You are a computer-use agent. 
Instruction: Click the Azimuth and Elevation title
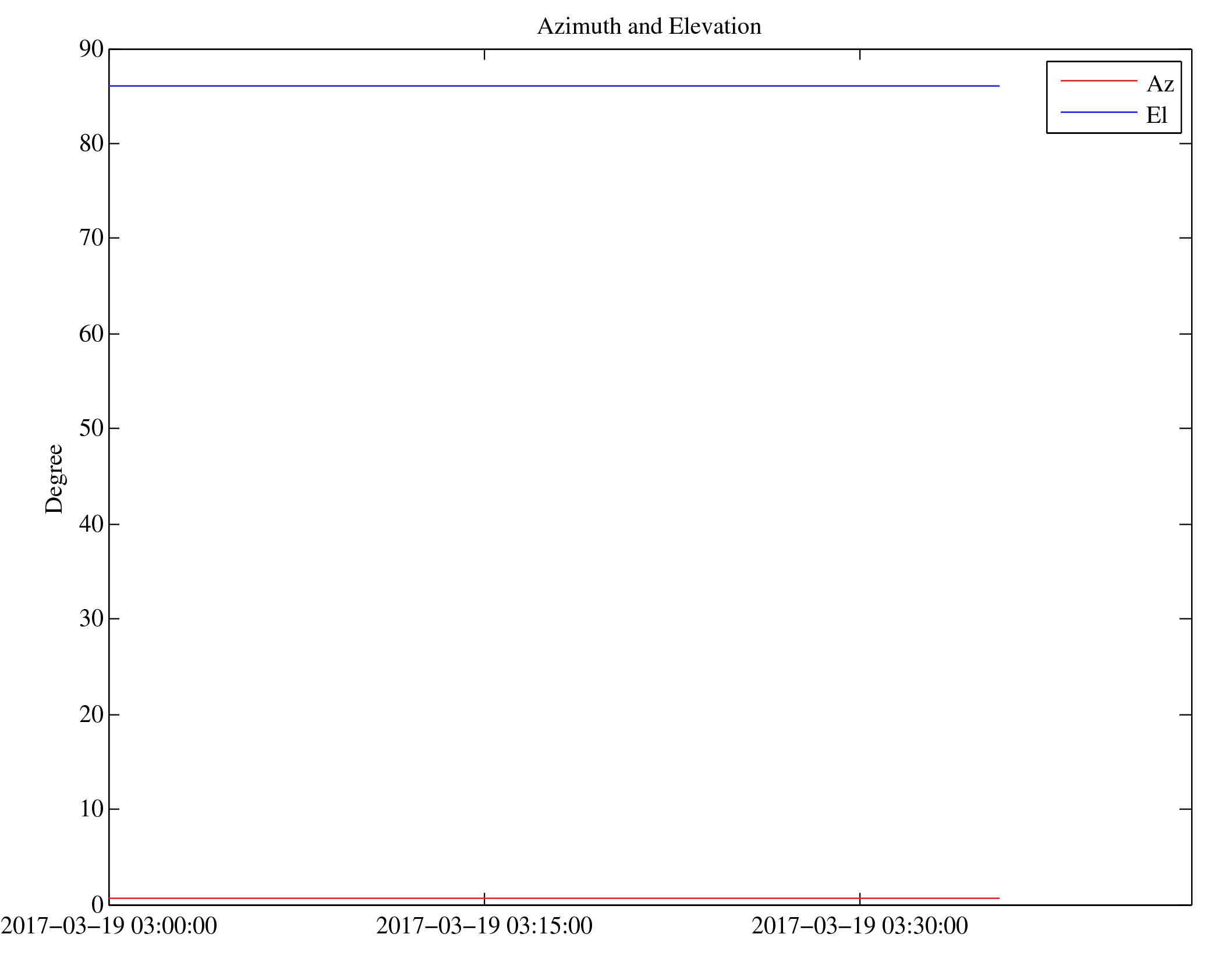(649, 26)
